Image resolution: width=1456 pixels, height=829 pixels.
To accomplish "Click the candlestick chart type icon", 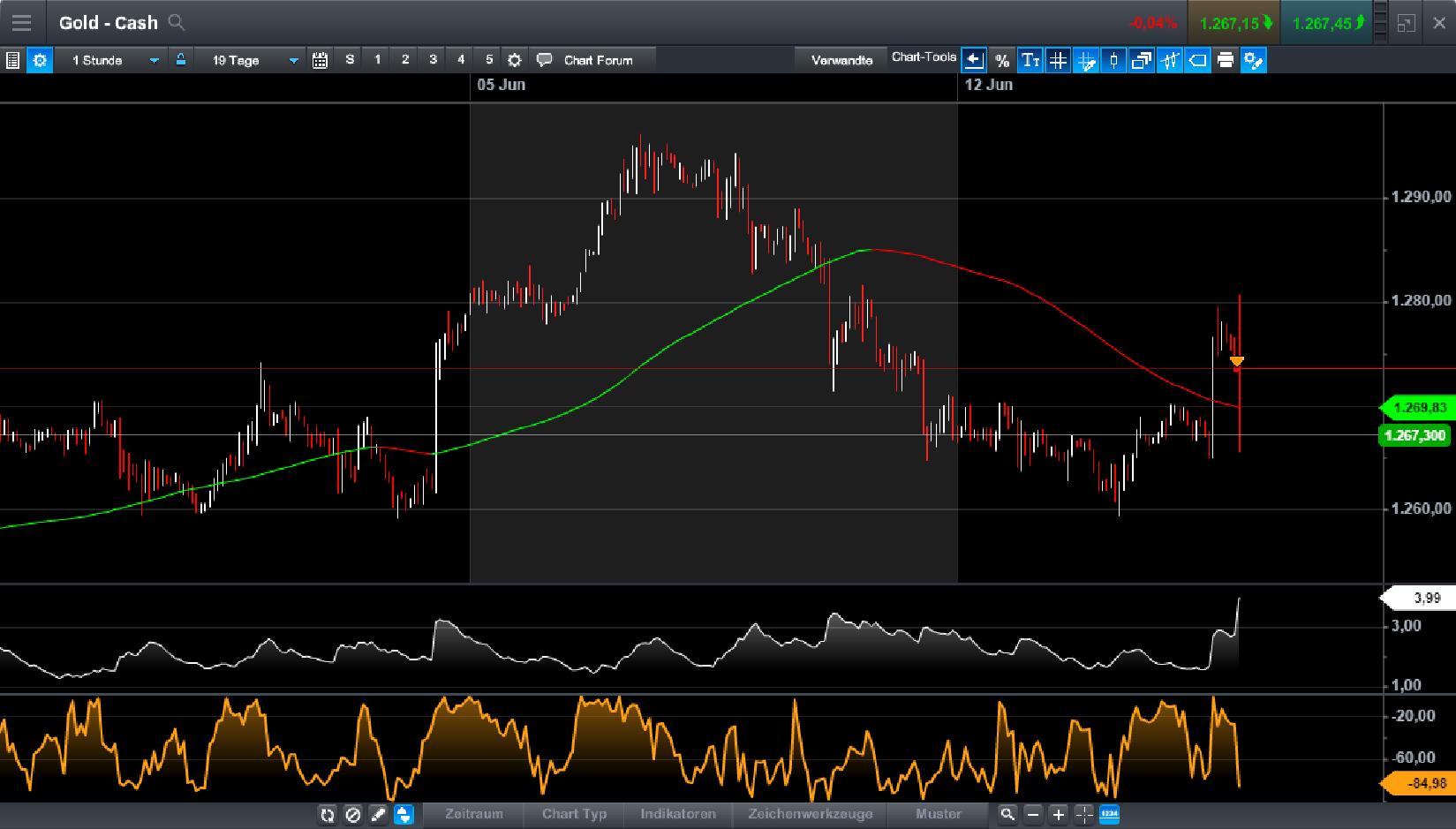I will (x=1113, y=61).
